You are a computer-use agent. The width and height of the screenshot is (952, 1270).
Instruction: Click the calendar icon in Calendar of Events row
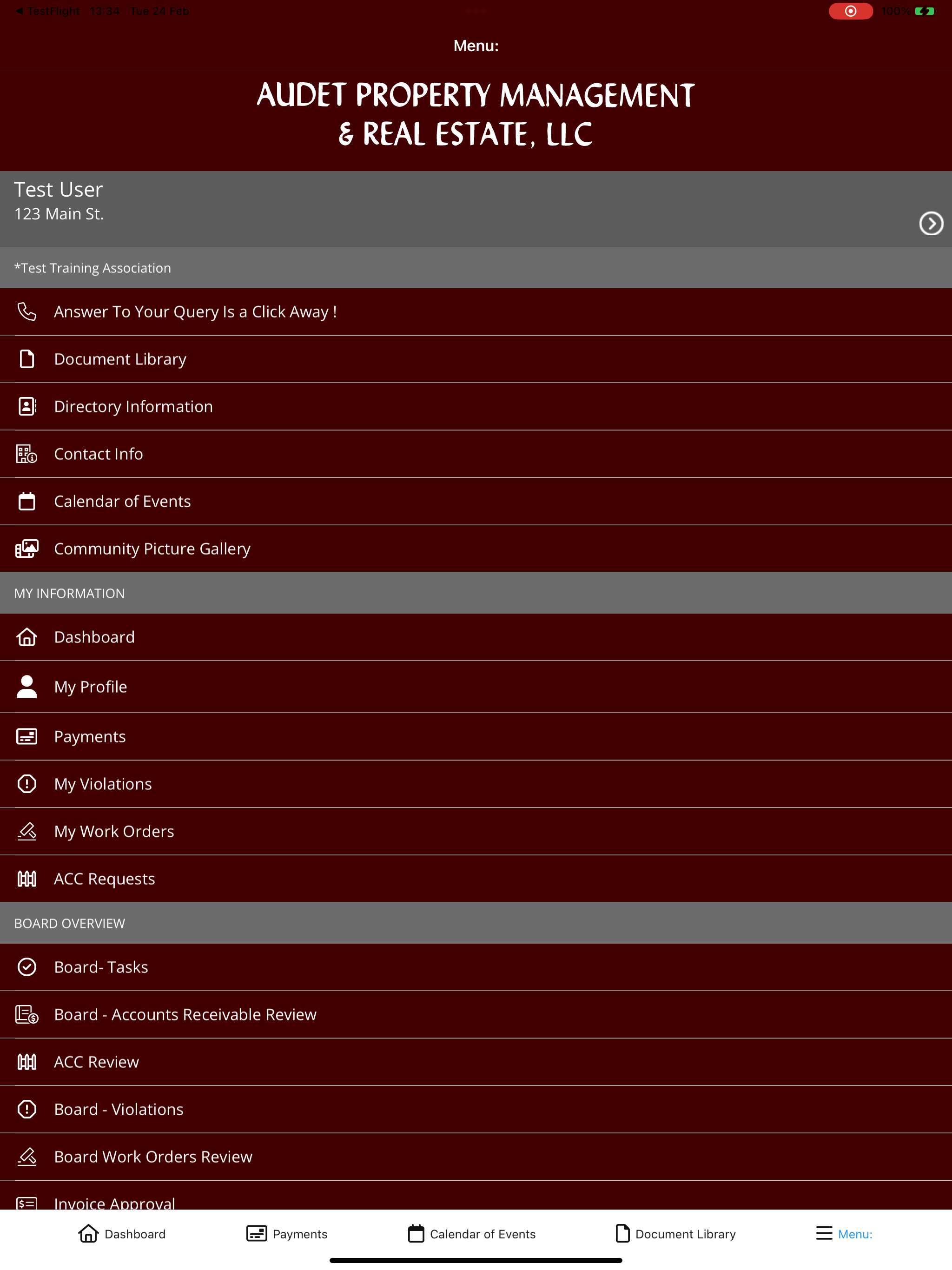pos(27,501)
